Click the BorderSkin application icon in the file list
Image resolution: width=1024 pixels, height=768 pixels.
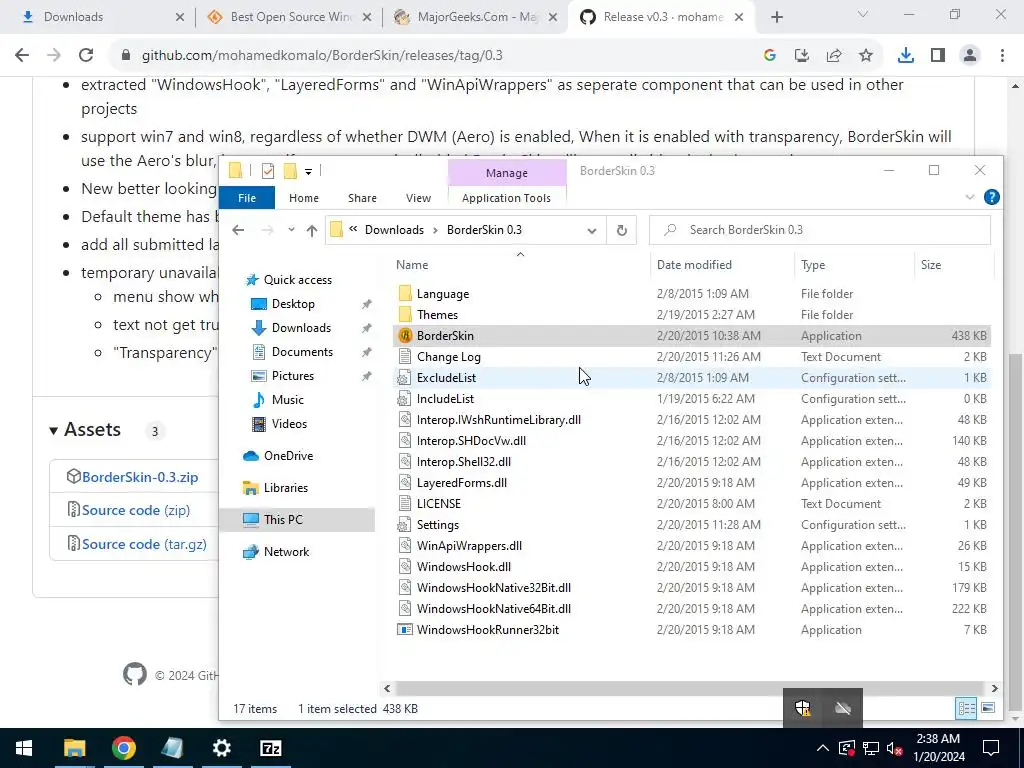click(x=405, y=336)
